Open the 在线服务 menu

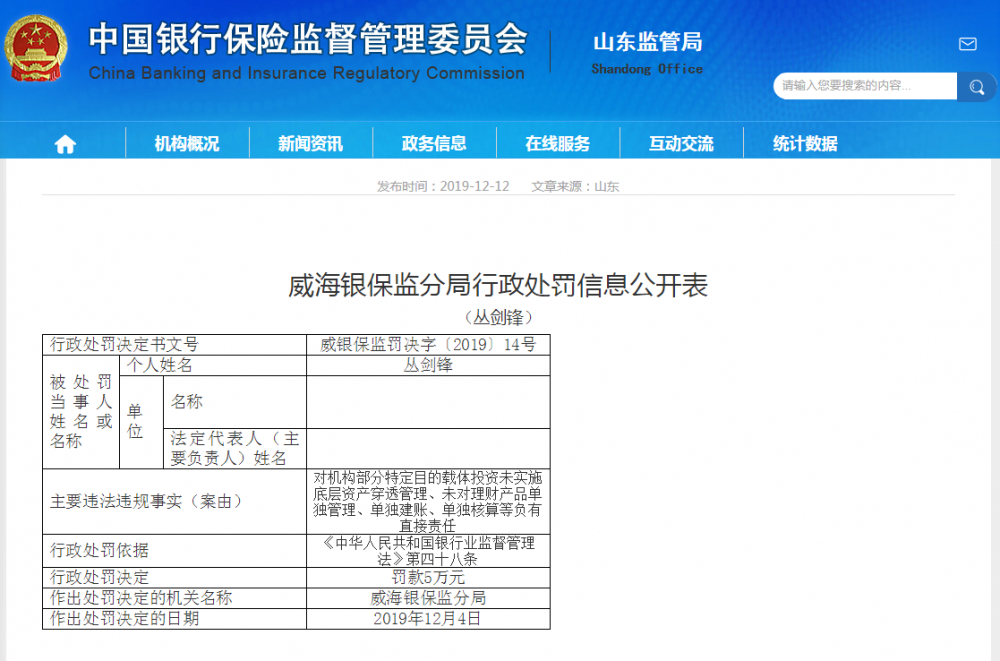pos(558,143)
